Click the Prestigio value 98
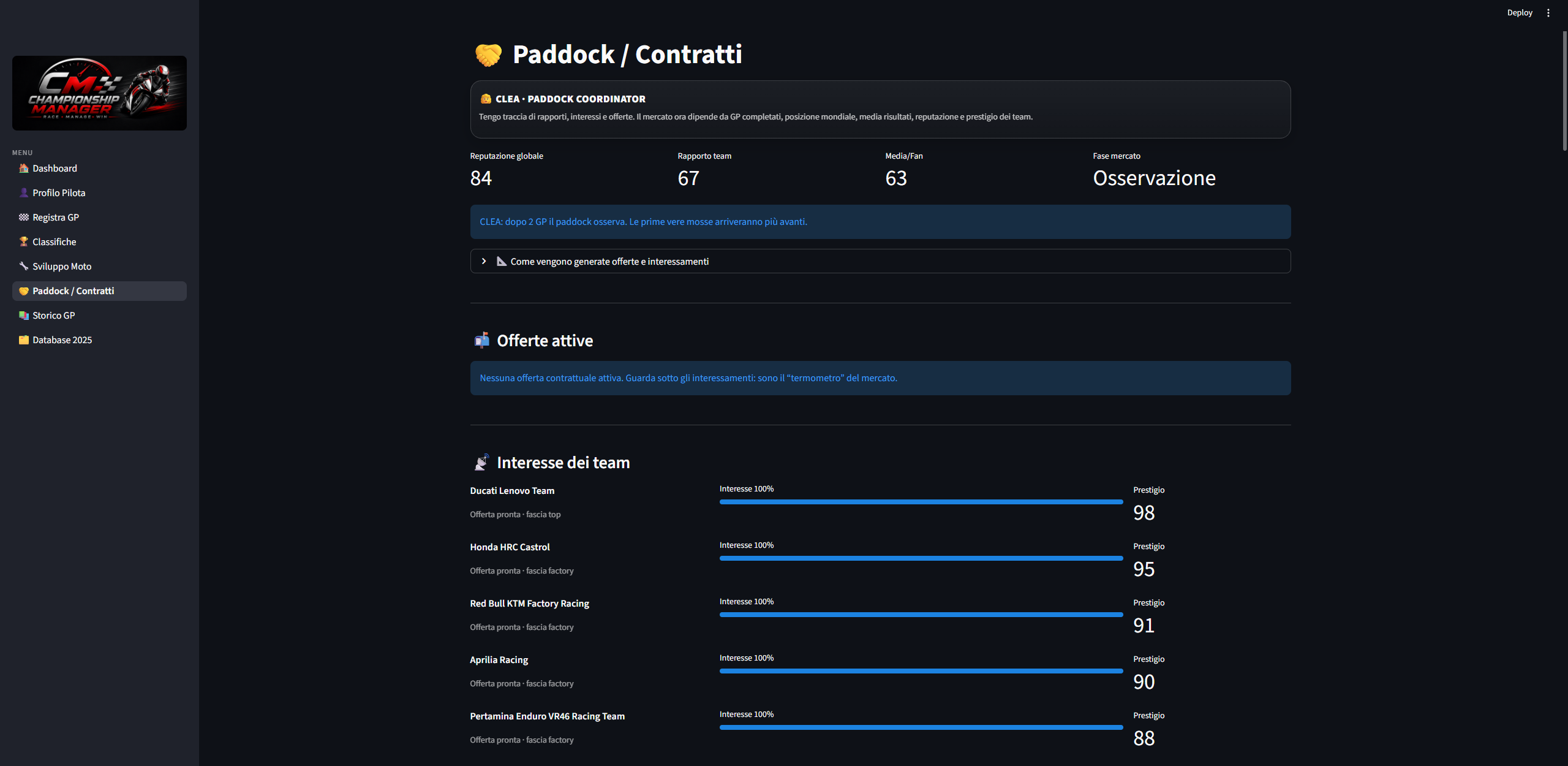Screen dimensions: 1568x766 (1144, 512)
